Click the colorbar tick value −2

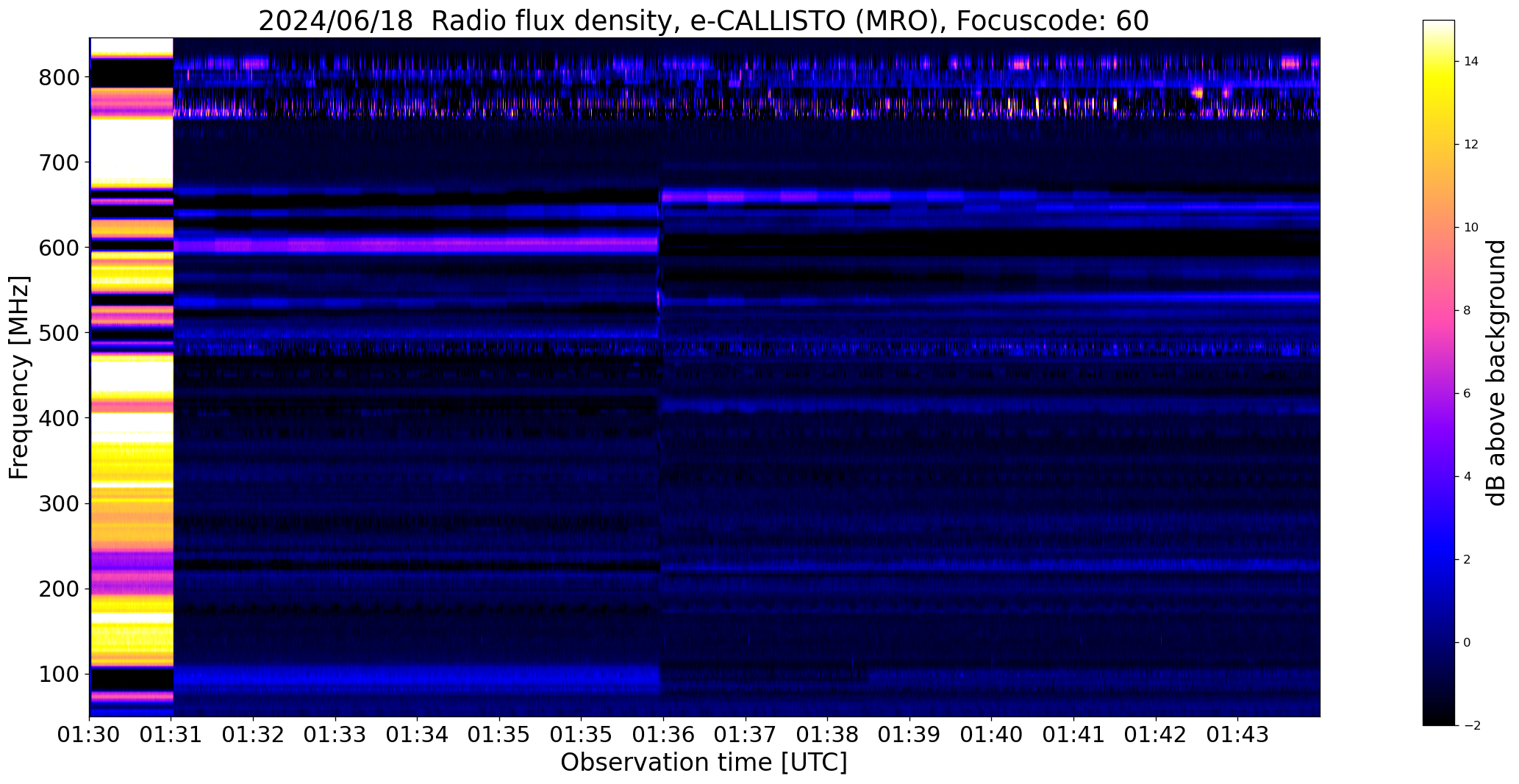[x=1471, y=726]
